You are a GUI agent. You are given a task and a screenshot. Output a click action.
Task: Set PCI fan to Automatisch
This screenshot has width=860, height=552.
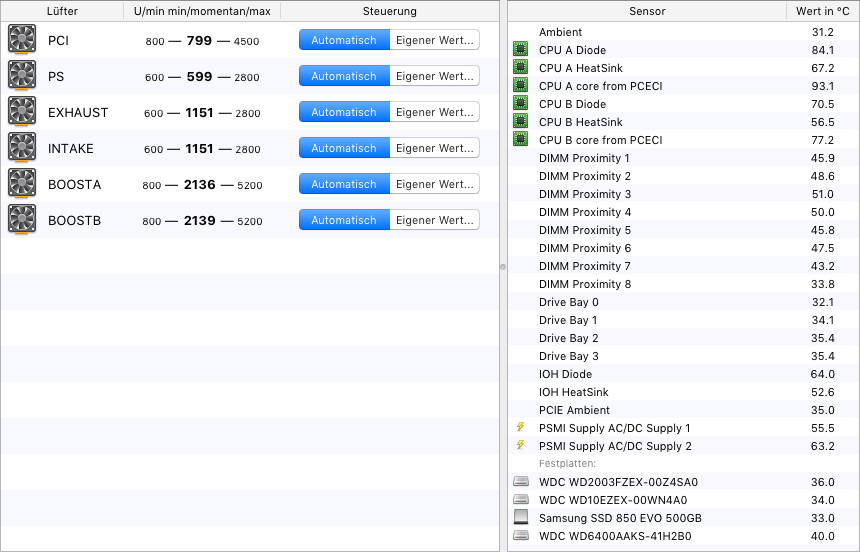pyautogui.click(x=344, y=40)
